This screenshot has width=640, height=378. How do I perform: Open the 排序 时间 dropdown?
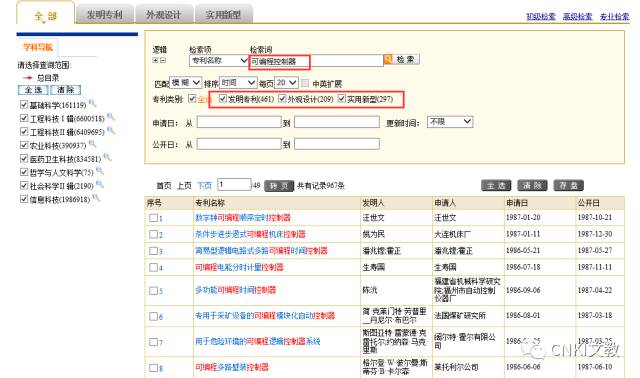tap(238, 83)
